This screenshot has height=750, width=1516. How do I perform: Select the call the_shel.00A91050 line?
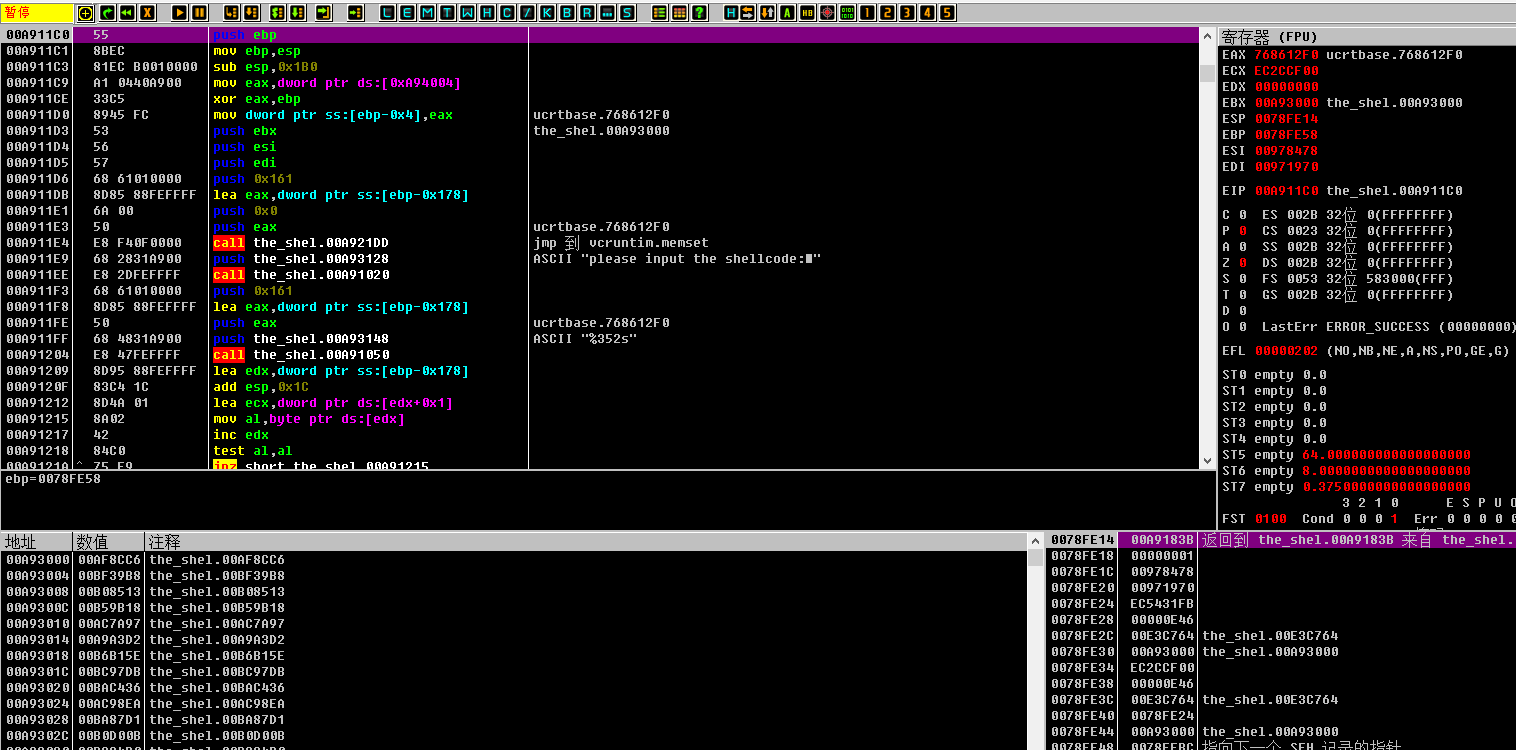[301, 355]
